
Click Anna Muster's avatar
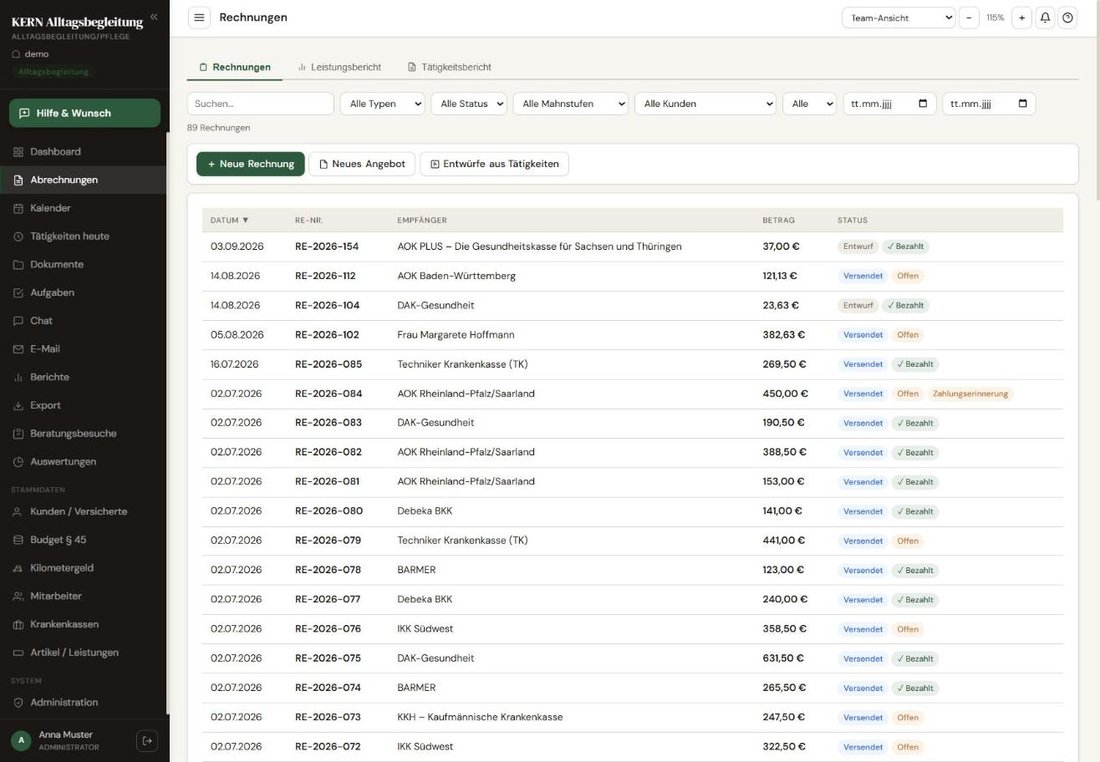pyautogui.click(x=21, y=740)
